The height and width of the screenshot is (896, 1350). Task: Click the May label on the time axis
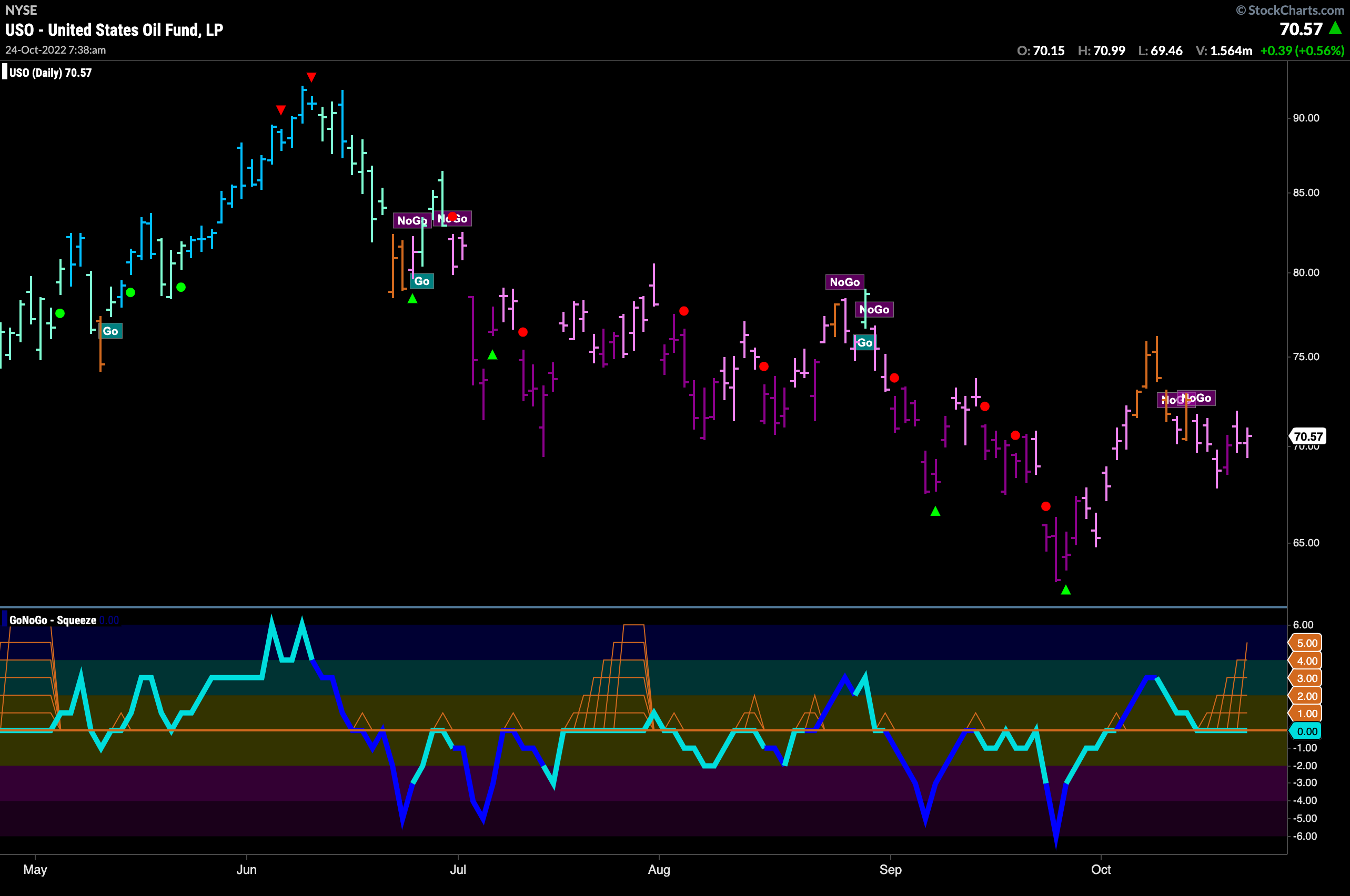click(x=35, y=870)
